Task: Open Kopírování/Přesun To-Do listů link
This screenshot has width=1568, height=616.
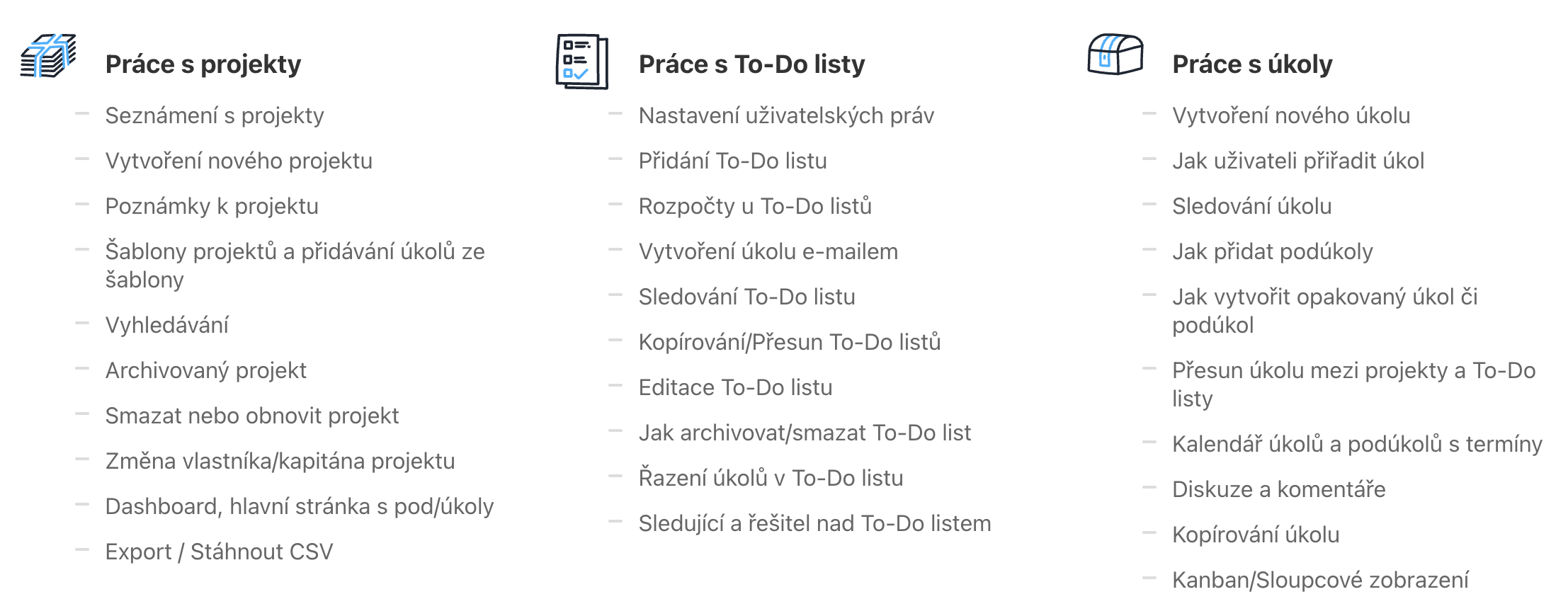Action: (790, 342)
